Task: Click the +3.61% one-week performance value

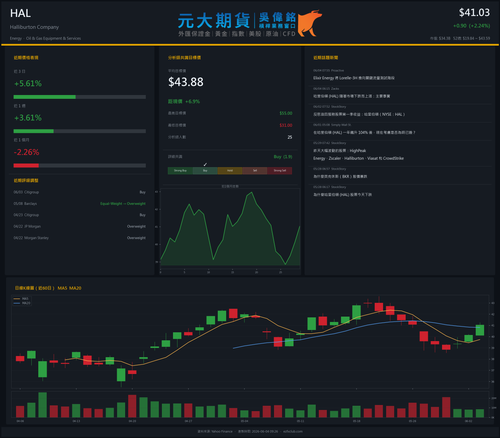Action: pos(28,118)
